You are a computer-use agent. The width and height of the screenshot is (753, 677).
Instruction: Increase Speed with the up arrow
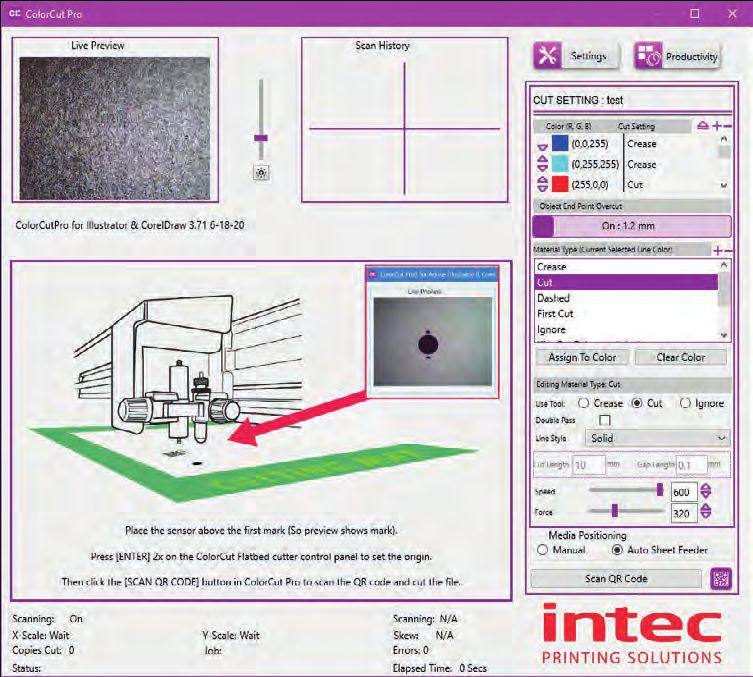point(705,487)
